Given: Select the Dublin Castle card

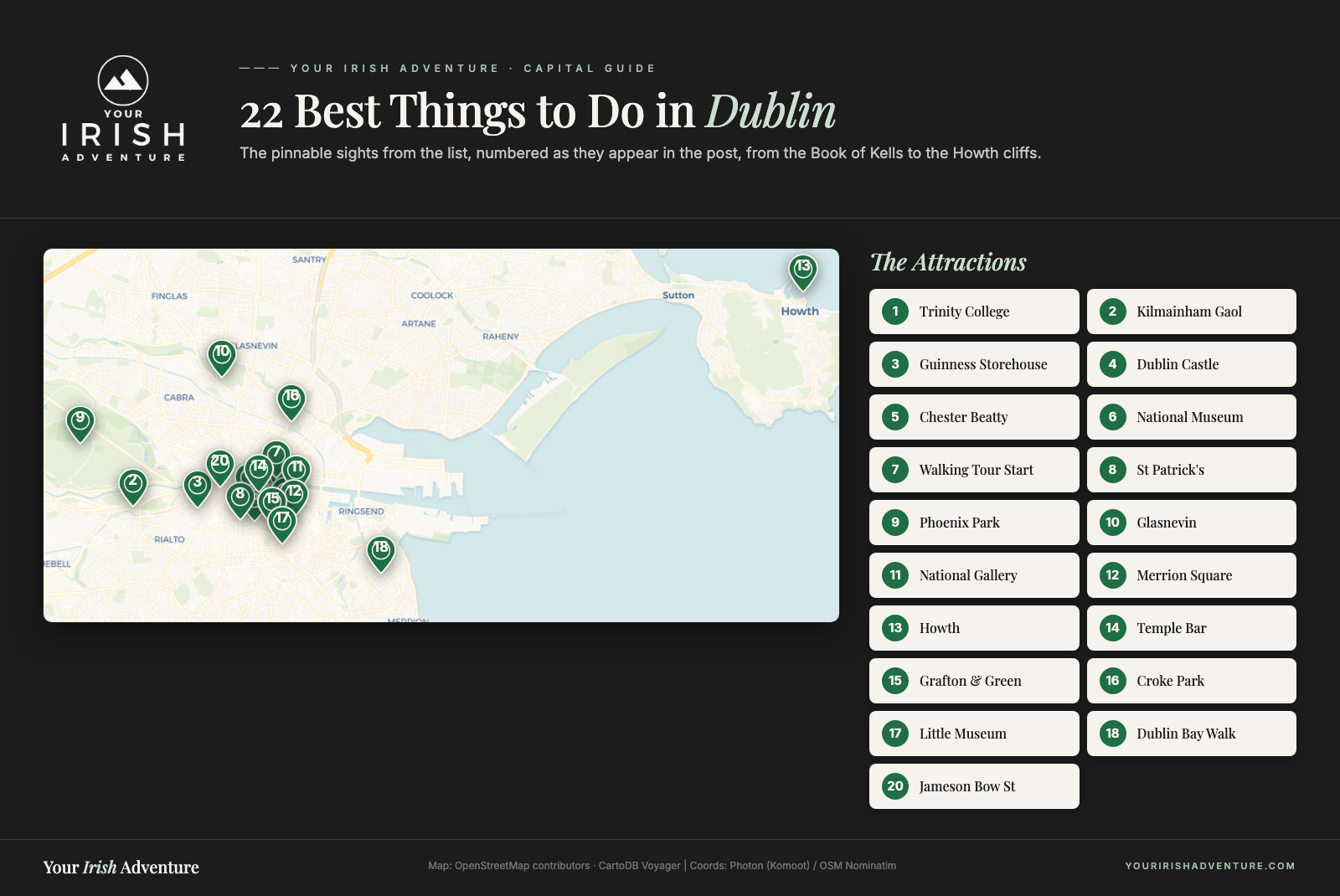Looking at the screenshot, I should (1192, 364).
